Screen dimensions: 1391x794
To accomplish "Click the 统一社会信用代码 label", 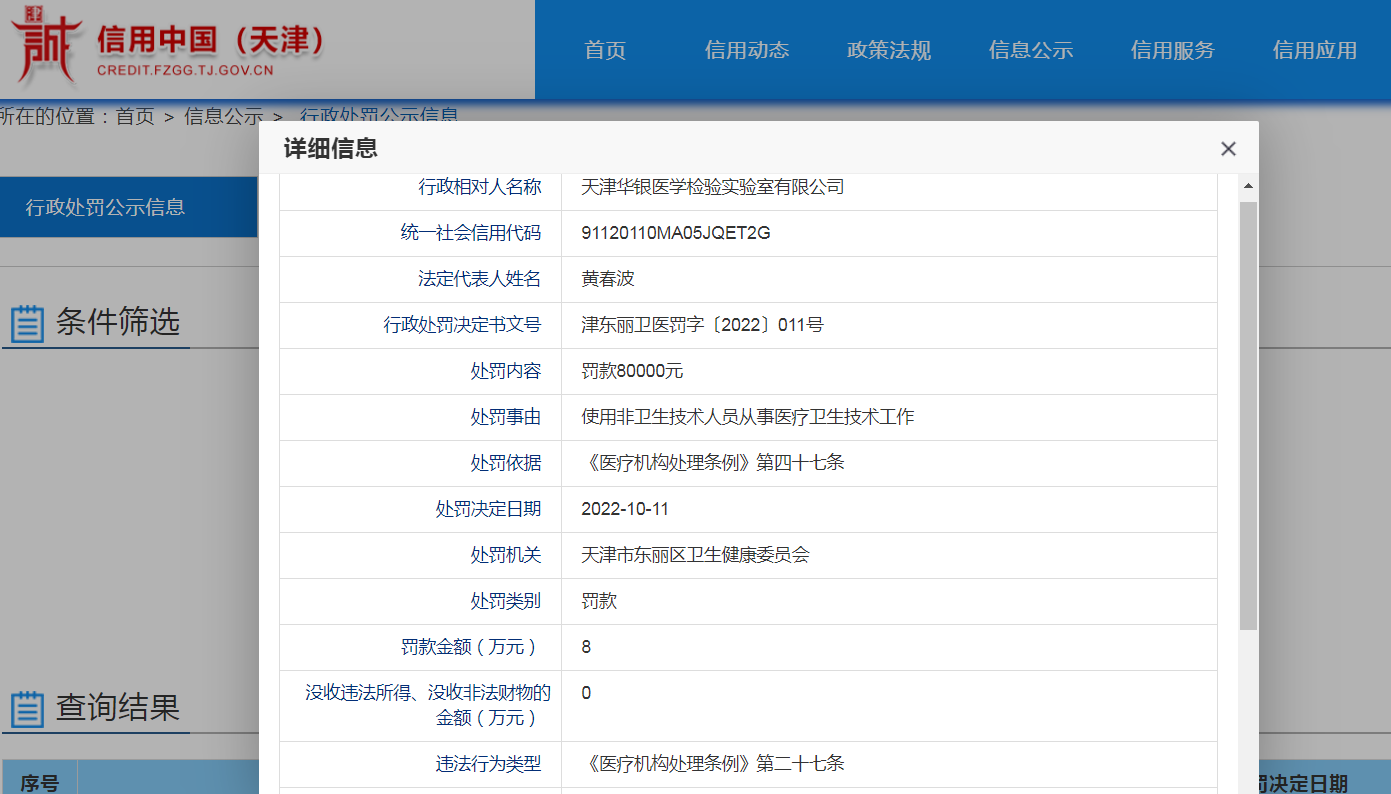I will 471,233.
